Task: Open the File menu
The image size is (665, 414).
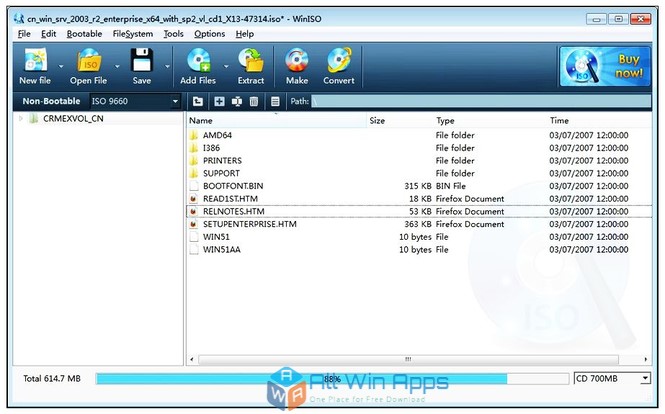Action: point(24,34)
